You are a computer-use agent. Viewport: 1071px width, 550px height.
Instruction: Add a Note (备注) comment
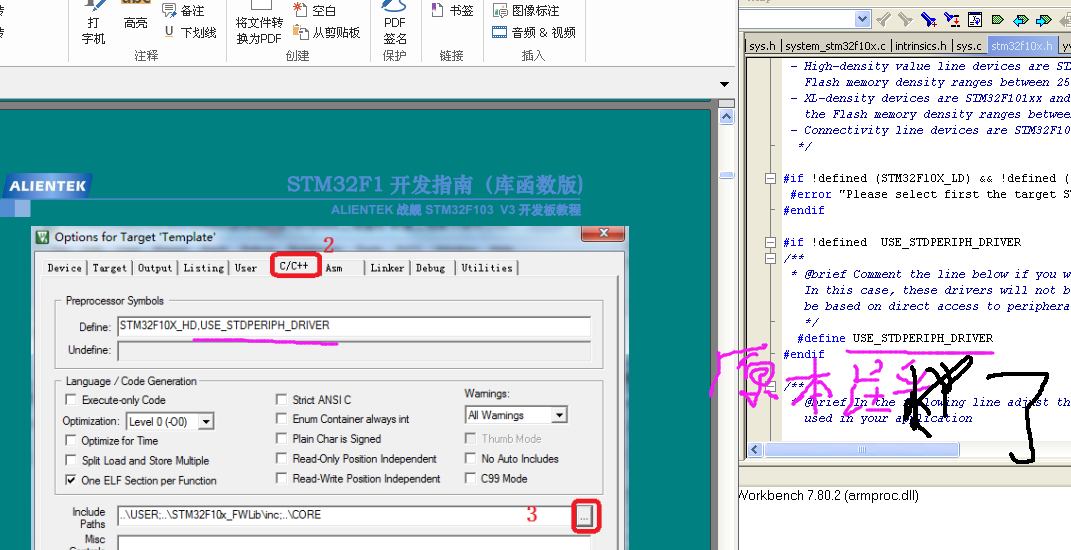183,10
